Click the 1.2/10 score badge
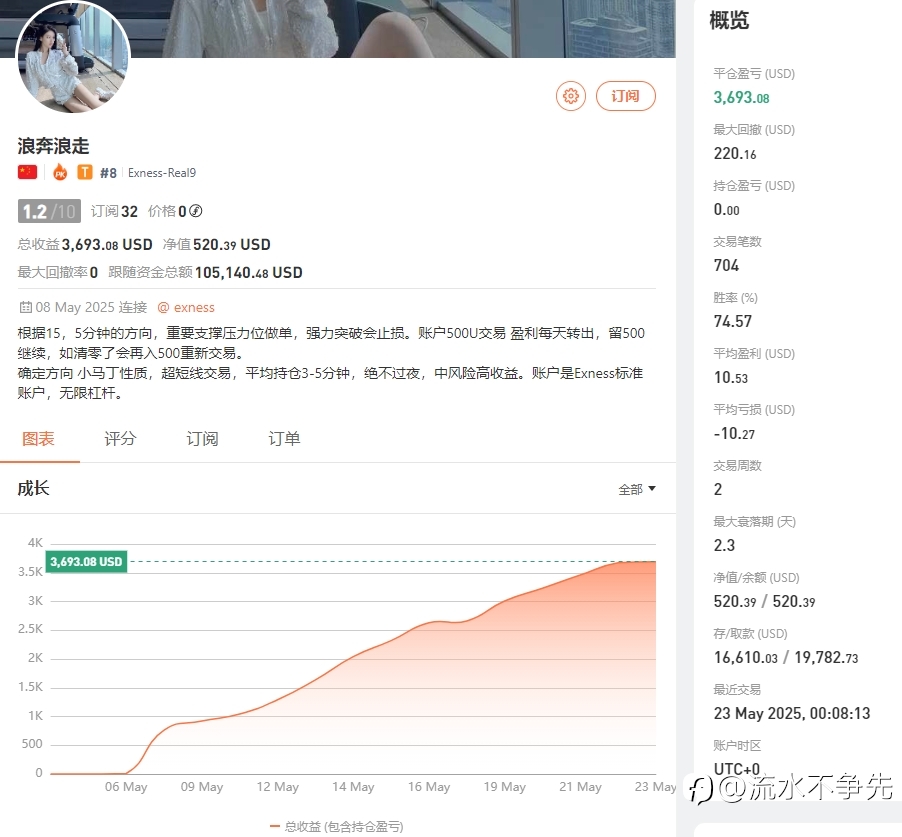 pyautogui.click(x=49, y=211)
